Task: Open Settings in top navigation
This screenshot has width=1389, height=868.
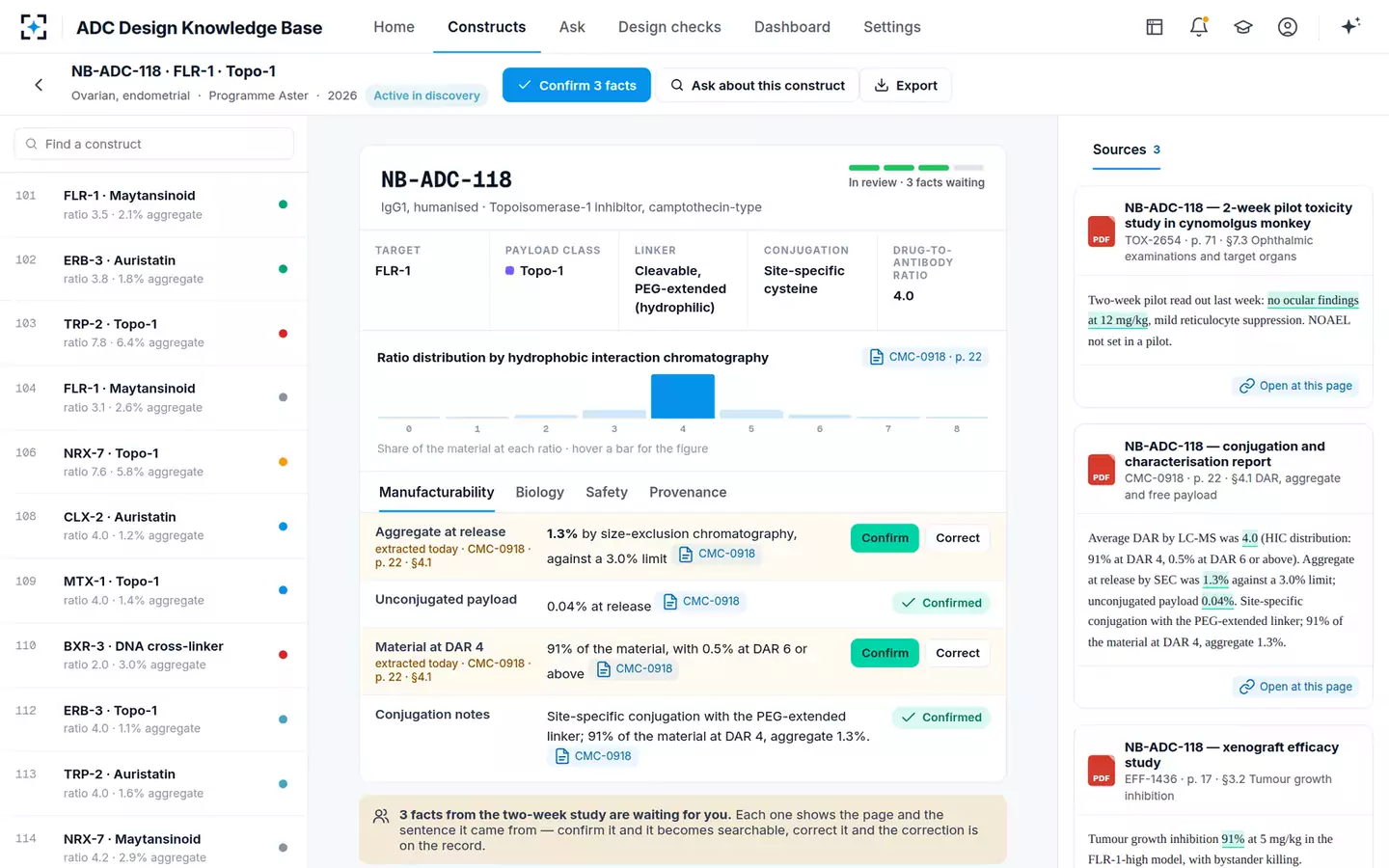Action: [x=892, y=27]
